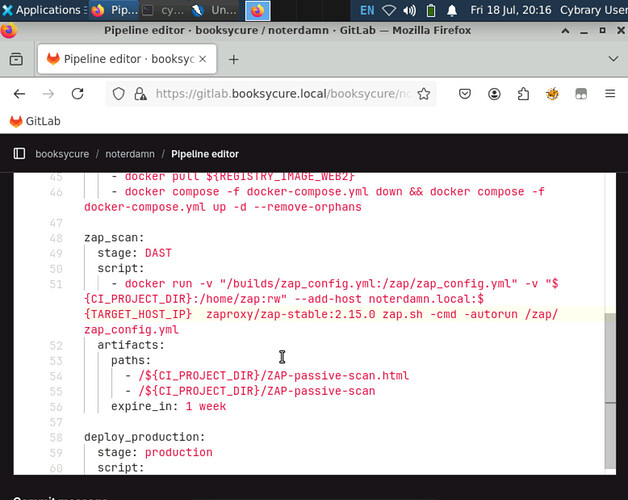Open the Firefox recent tabs list button
The width and height of the screenshot is (628, 500).
point(16,59)
